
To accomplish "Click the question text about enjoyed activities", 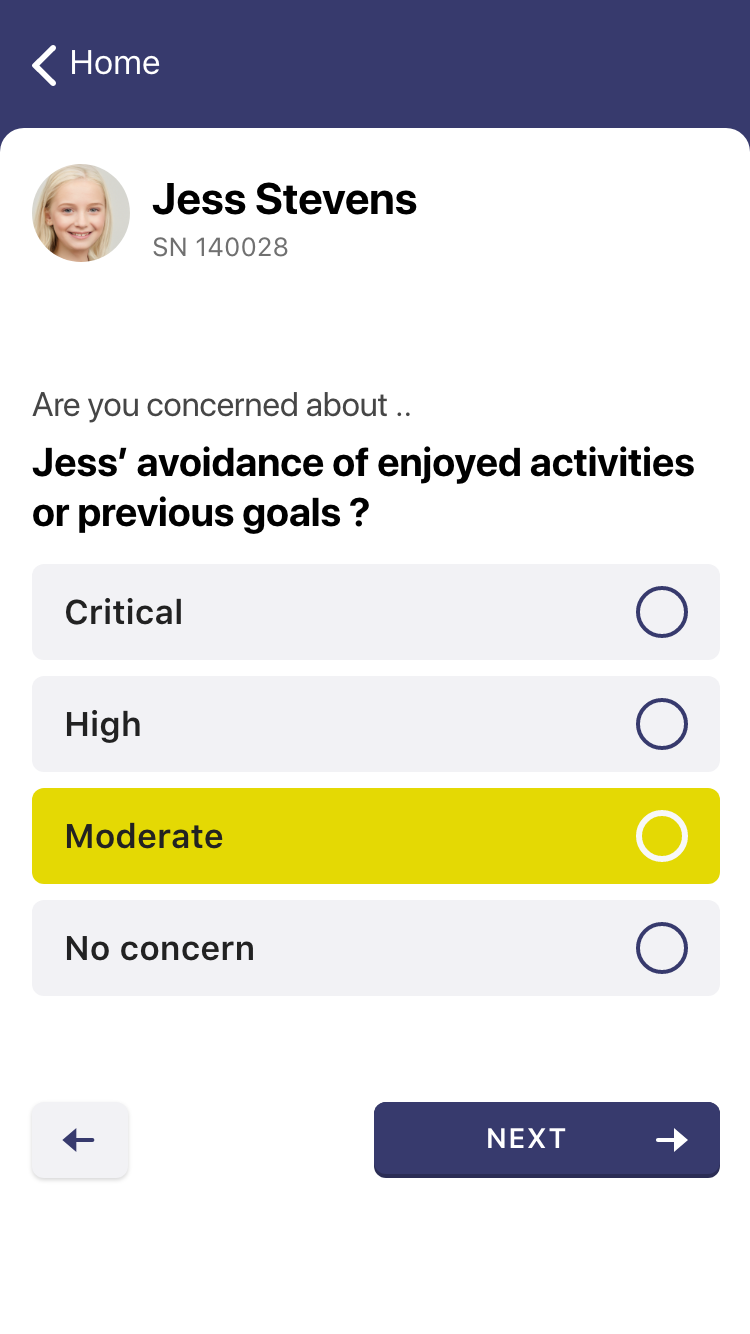I will (x=363, y=488).
